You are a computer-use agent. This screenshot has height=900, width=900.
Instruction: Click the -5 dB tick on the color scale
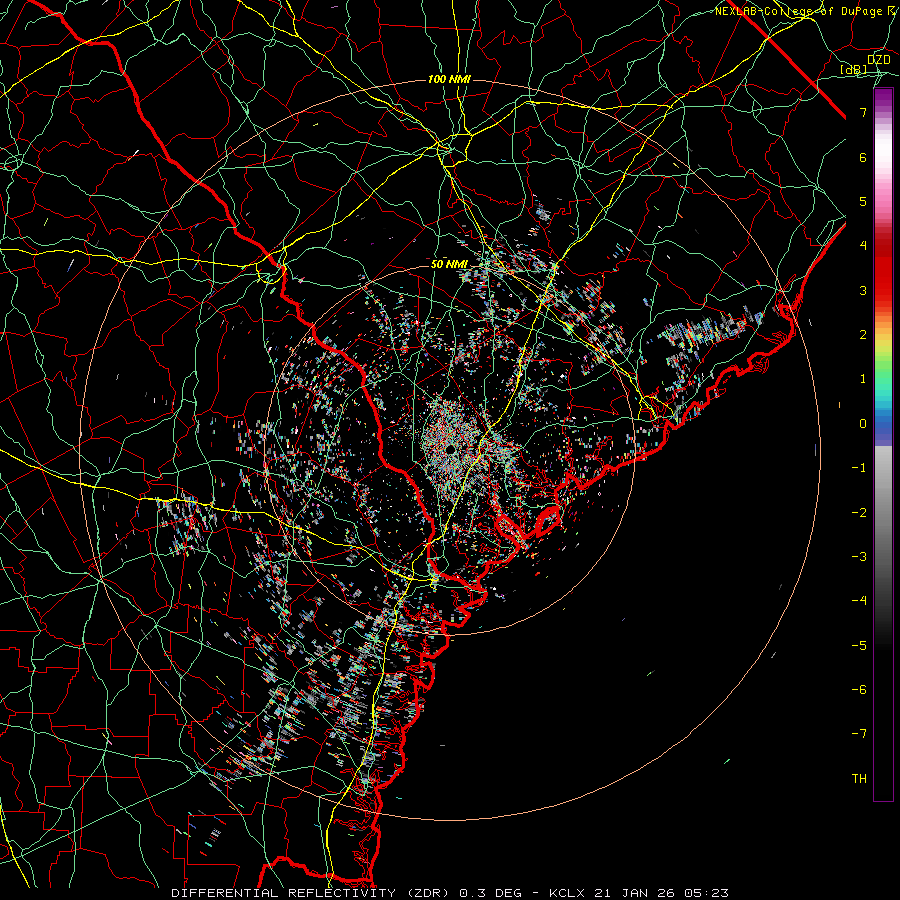[859, 645]
